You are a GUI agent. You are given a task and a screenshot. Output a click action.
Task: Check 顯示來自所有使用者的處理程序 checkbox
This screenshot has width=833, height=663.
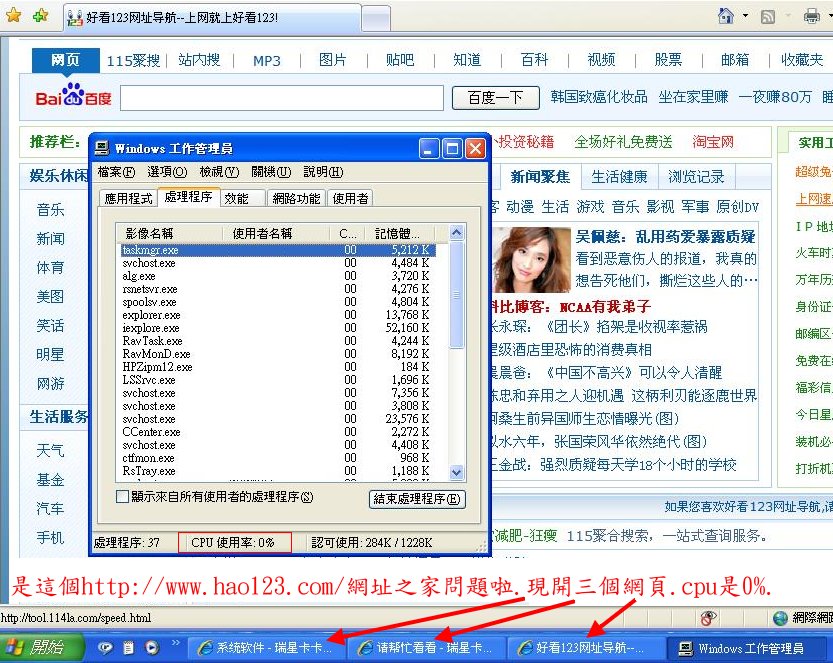[122, 497]
